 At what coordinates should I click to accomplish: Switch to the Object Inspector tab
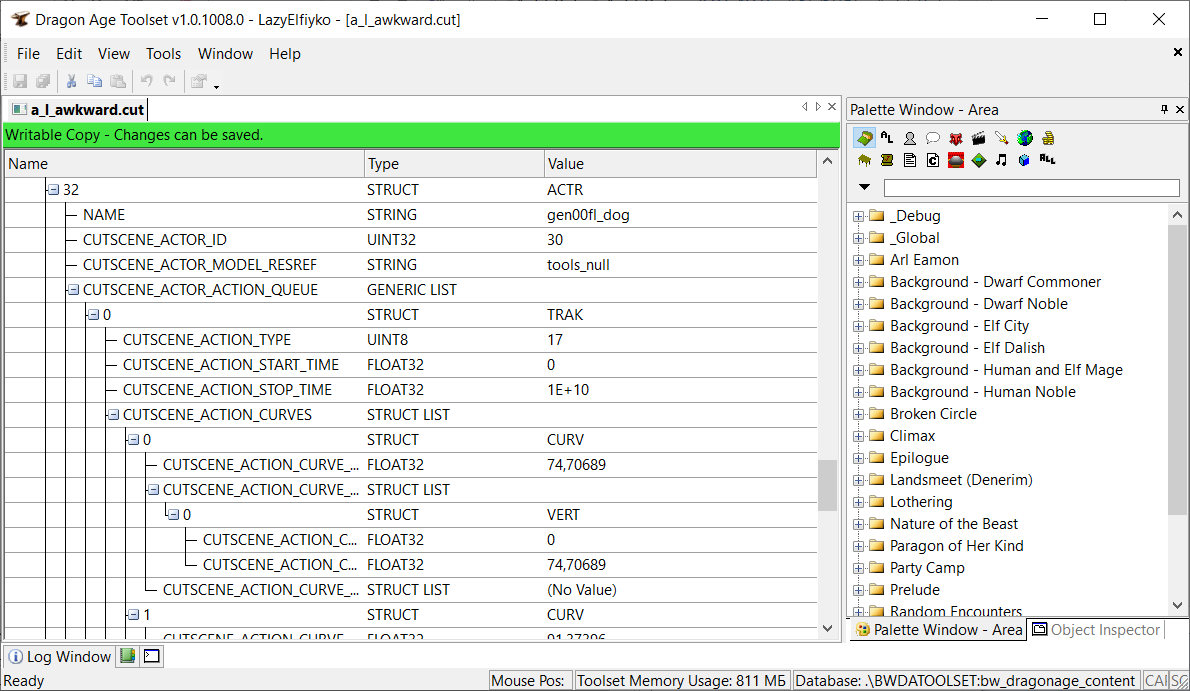pyautogui.click(x=1096, y=629)
